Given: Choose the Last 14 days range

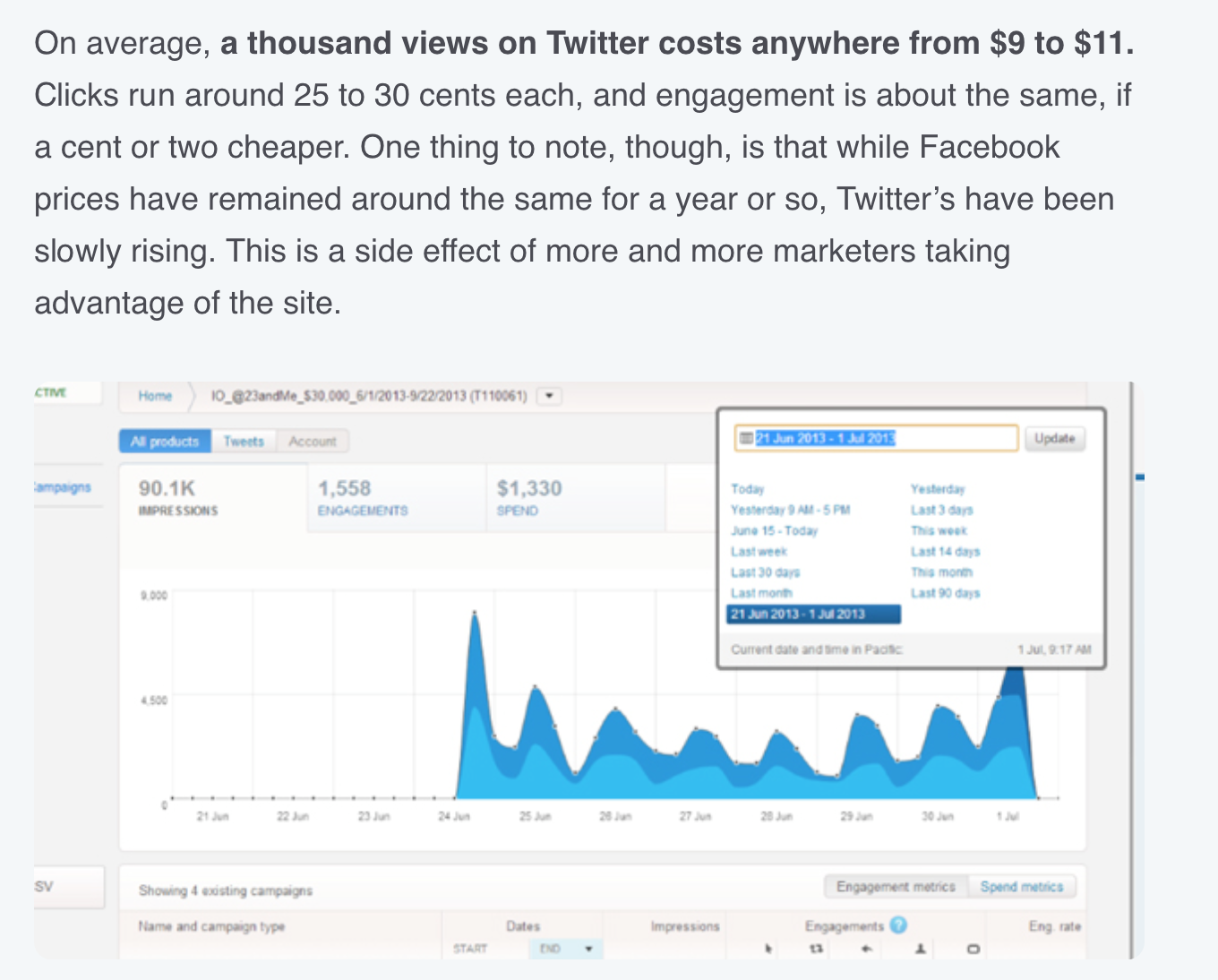Looking at the screenshot, I should point(945,552).
